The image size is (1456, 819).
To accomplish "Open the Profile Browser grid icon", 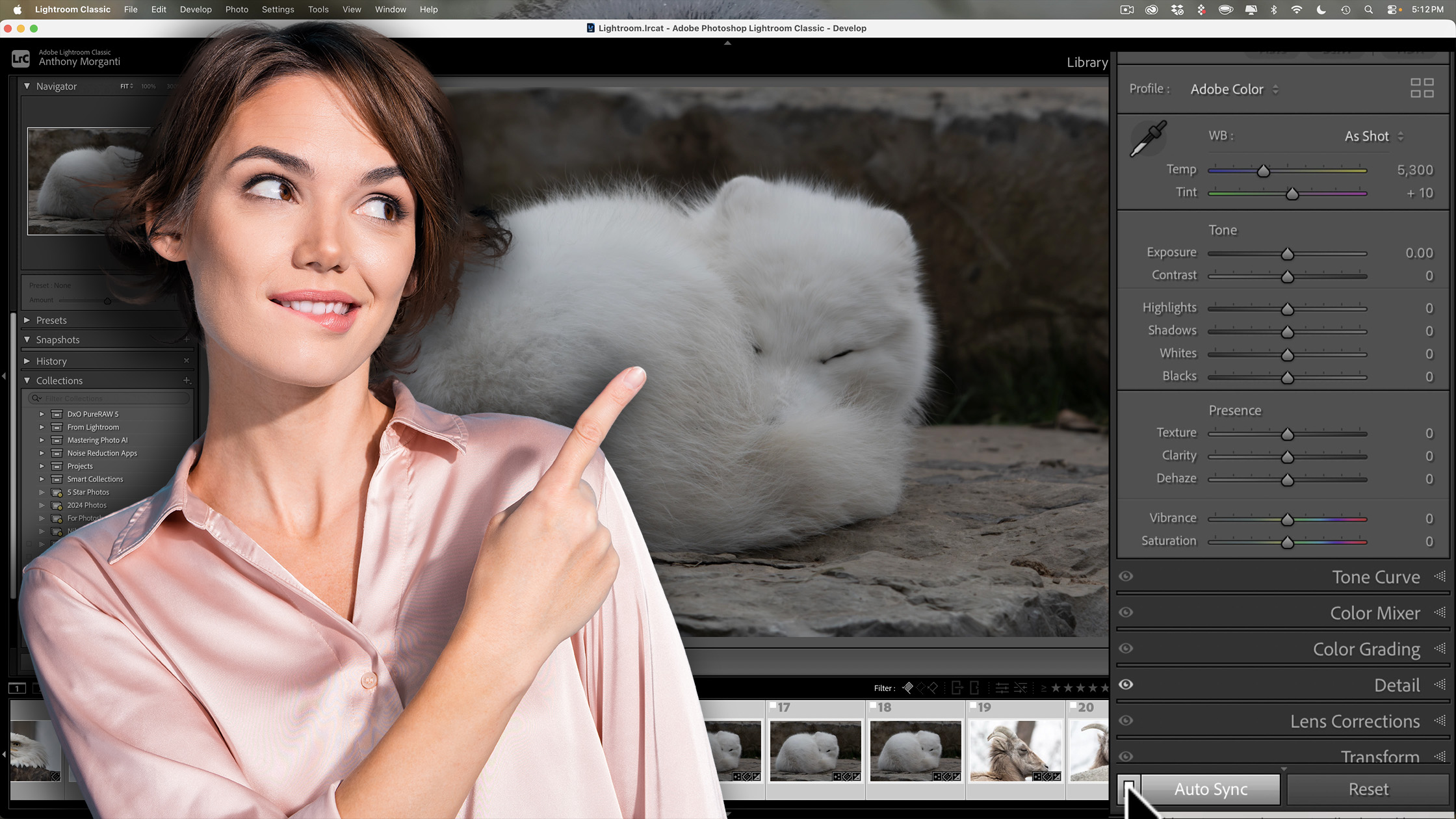I will [x=1422, y=88].
